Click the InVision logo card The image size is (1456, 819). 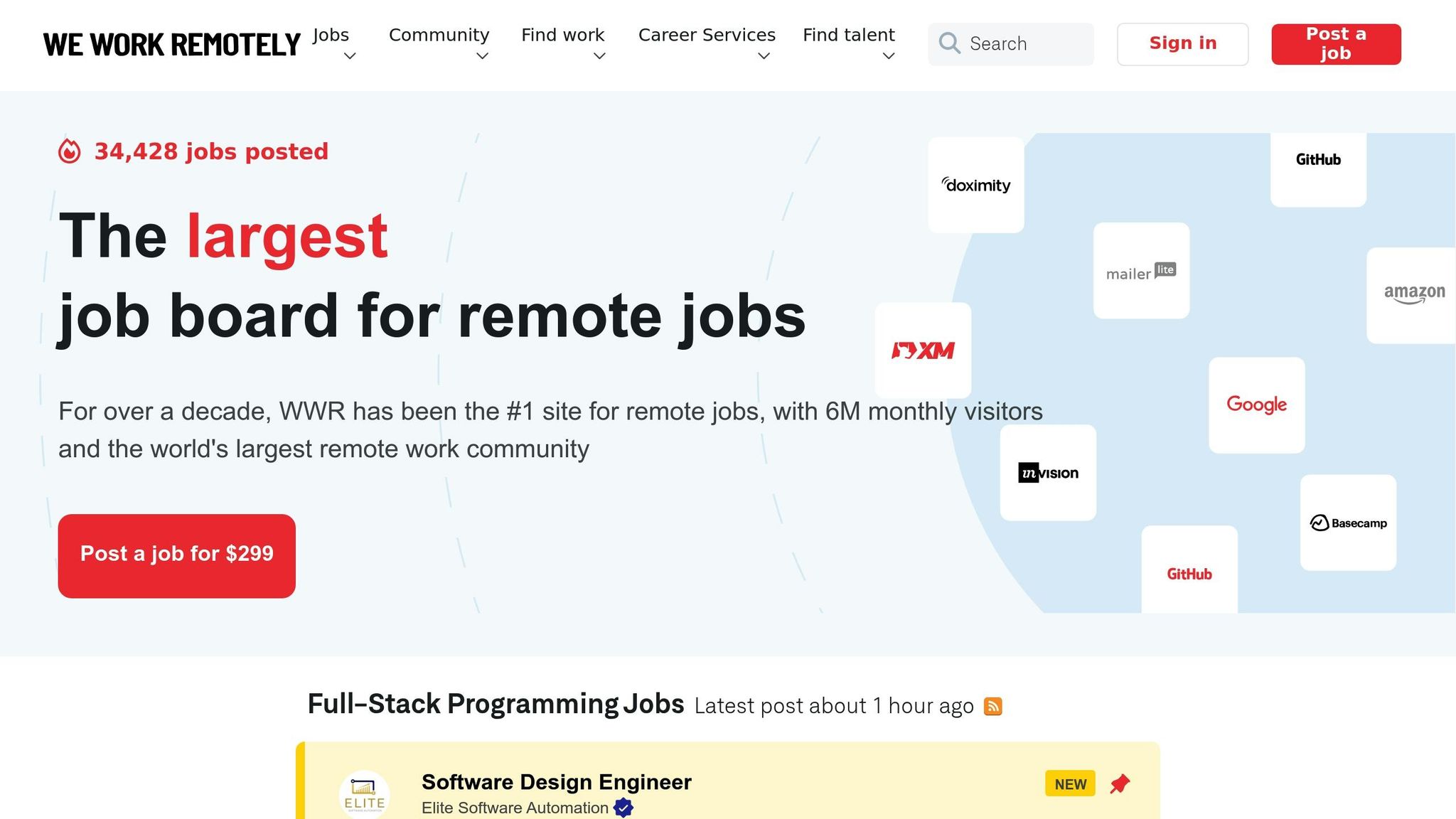[1048, 473]
